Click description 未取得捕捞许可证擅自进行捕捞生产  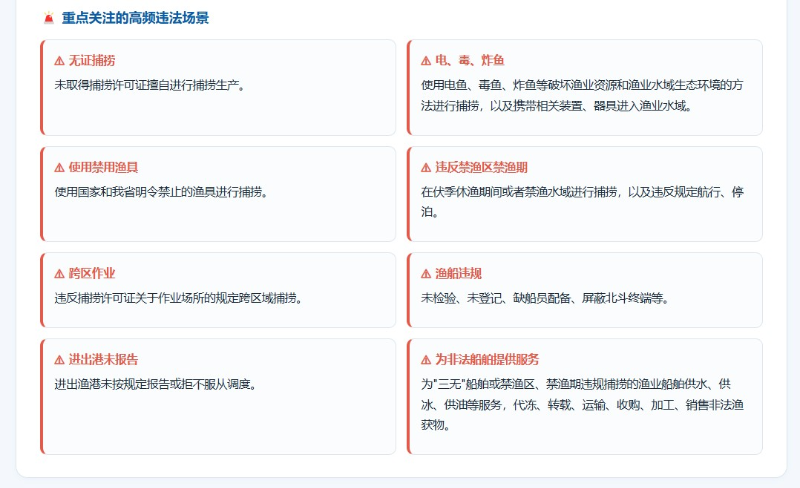pyautogui.click(x=150, y=85)
